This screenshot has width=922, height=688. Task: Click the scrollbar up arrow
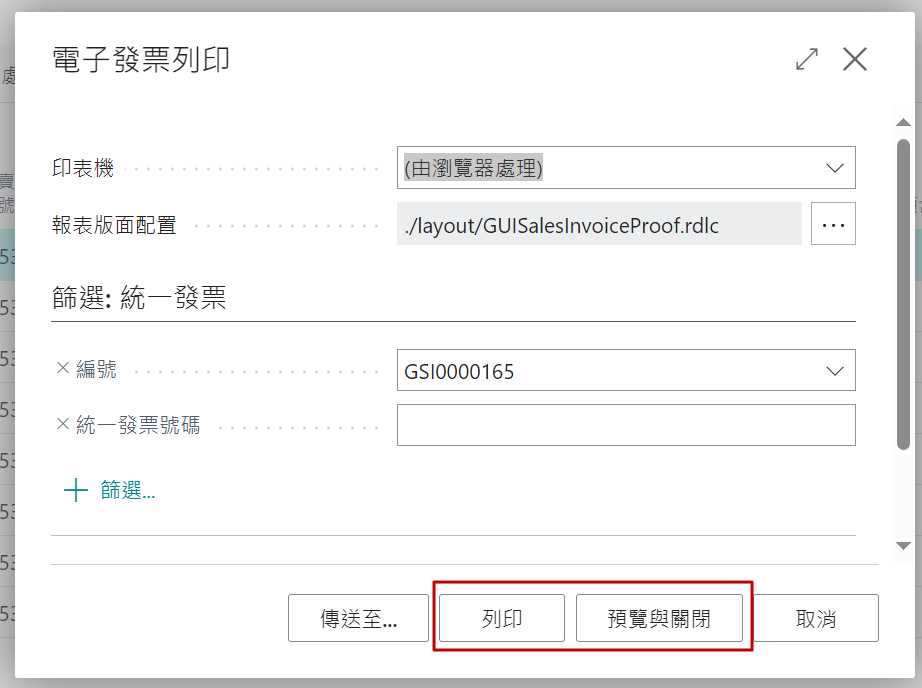[x=903, y=122]
